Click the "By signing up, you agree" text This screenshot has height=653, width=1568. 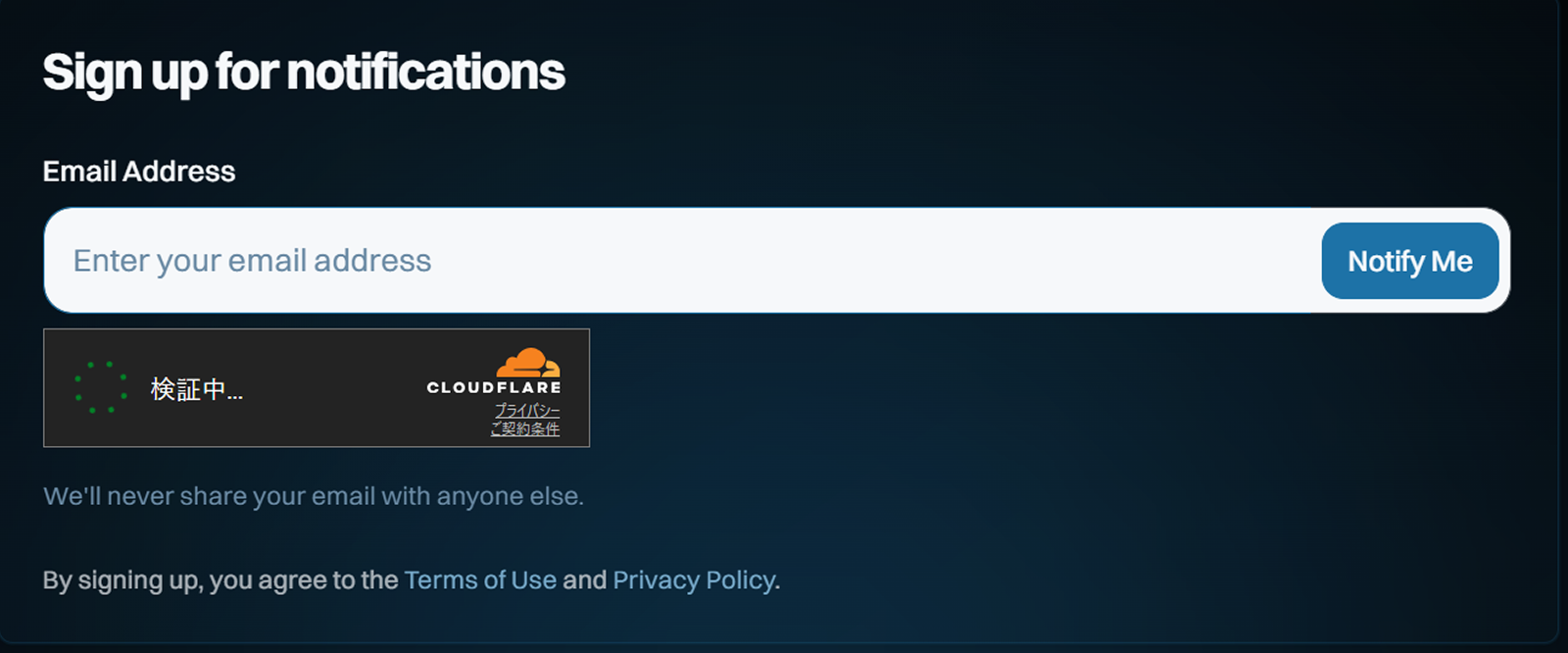(x=220, y=580)
